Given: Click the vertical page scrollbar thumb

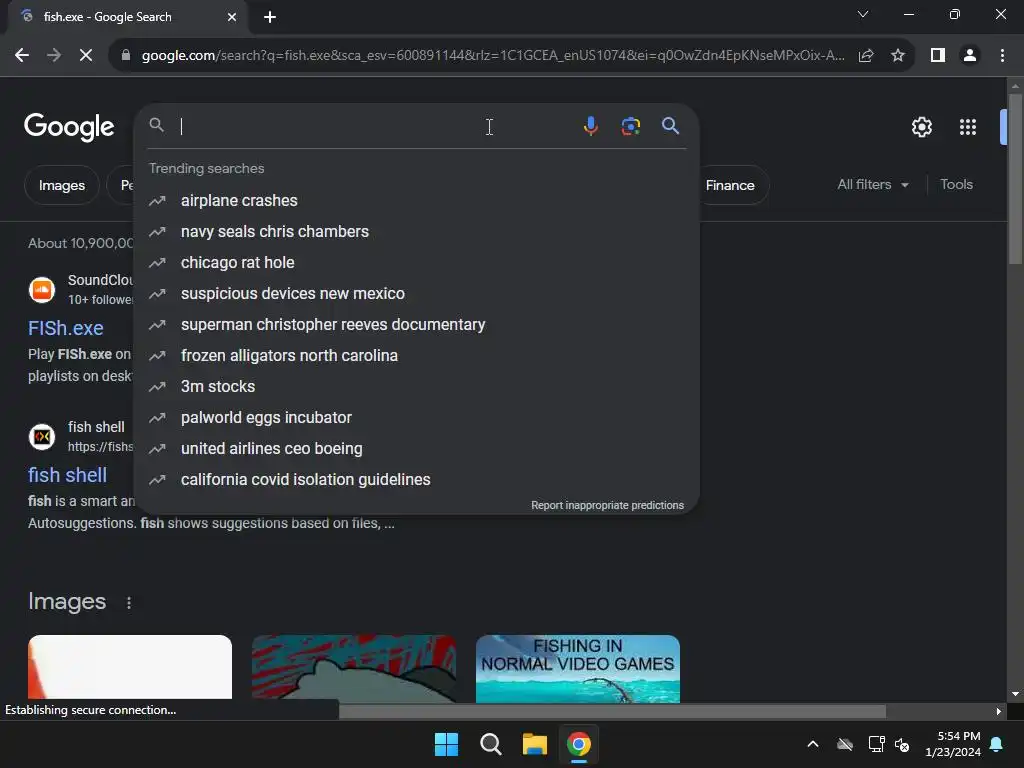Looking at the screenshot, I should 1014,178.
